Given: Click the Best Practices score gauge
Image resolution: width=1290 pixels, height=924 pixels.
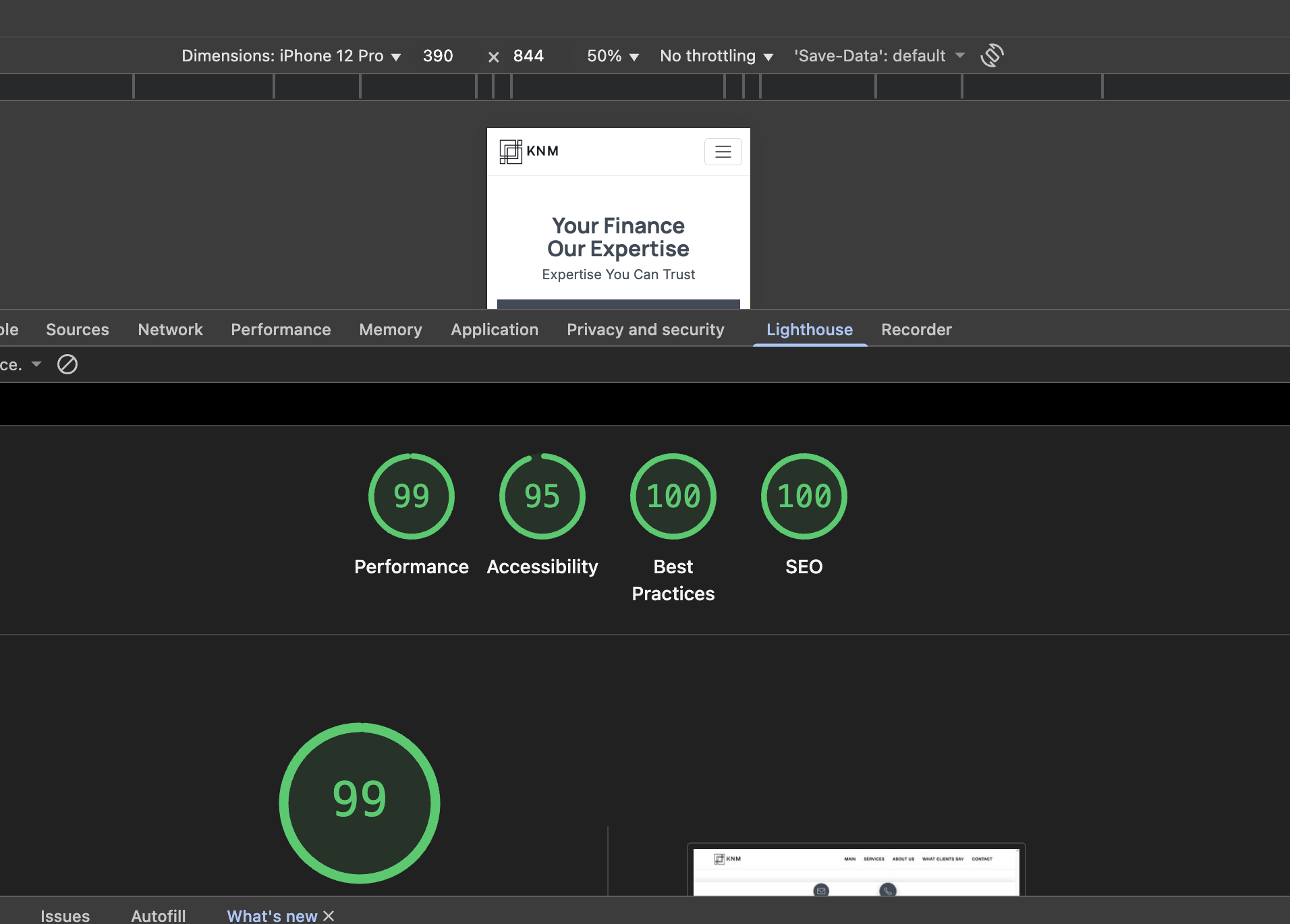Looking at the screenshot, I should pyautogui.click(x=673, y=496).
